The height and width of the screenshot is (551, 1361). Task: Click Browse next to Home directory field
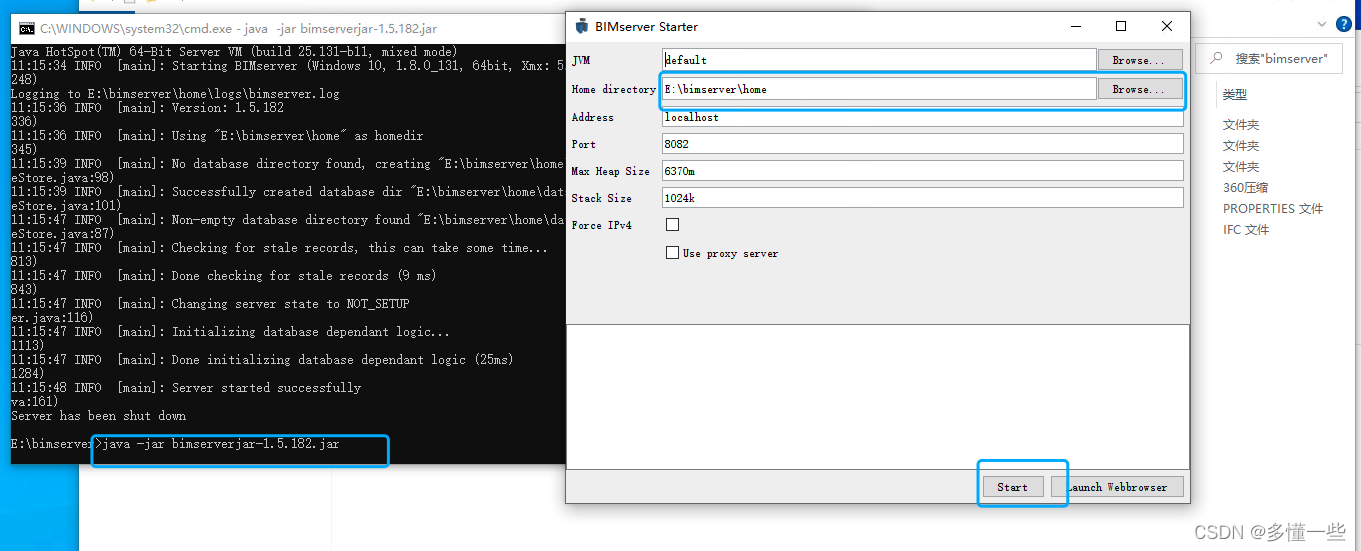[1140, 89]
